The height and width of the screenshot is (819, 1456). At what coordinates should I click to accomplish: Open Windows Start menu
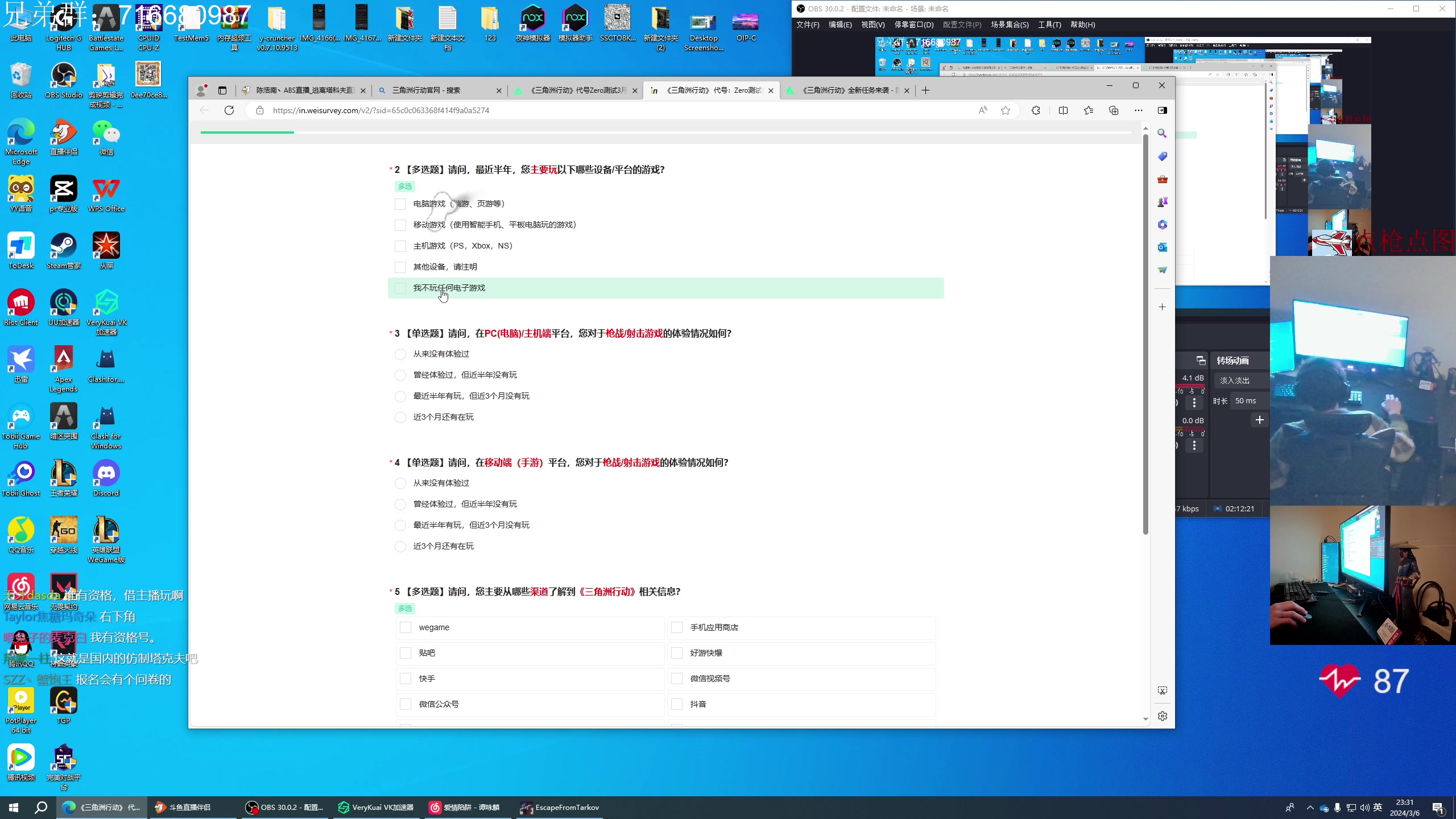[x=14, y=807]
